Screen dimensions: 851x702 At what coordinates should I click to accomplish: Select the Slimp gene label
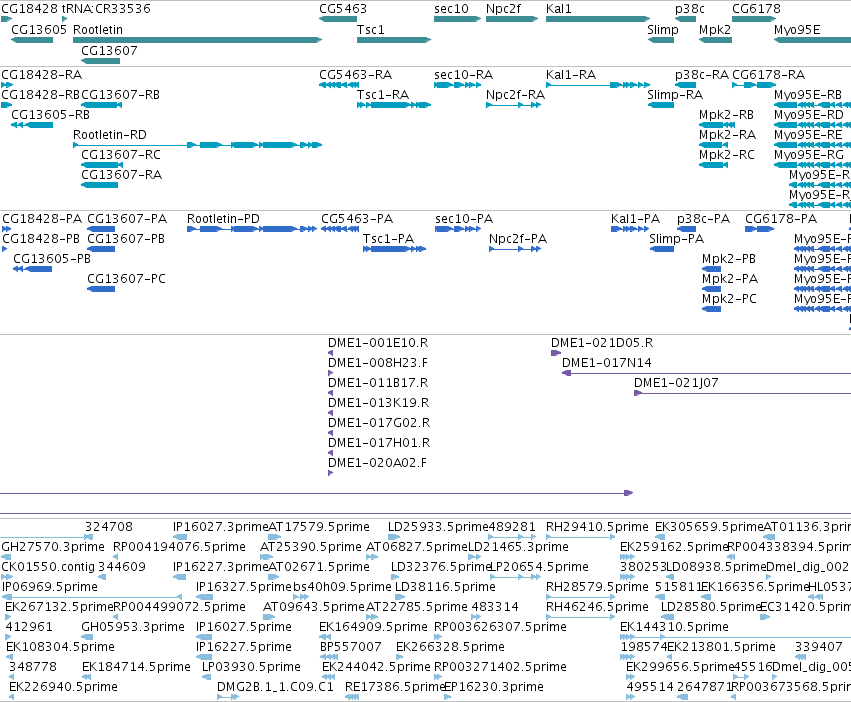coord(663,29)
